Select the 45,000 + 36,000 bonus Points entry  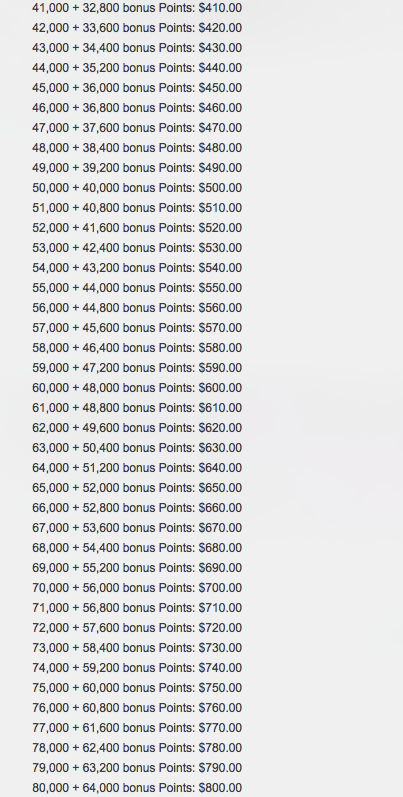[137, 88]
